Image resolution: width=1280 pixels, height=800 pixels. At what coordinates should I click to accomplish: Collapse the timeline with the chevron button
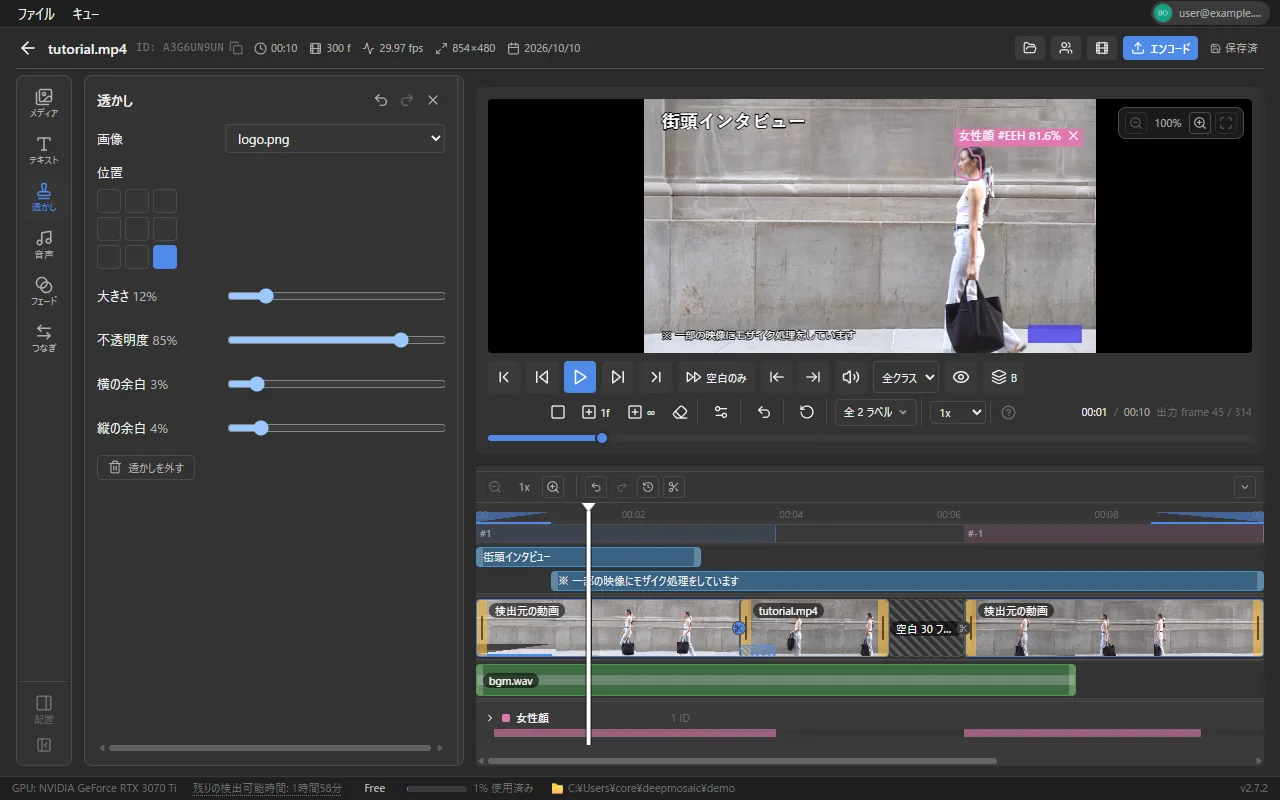point(1245,487)
